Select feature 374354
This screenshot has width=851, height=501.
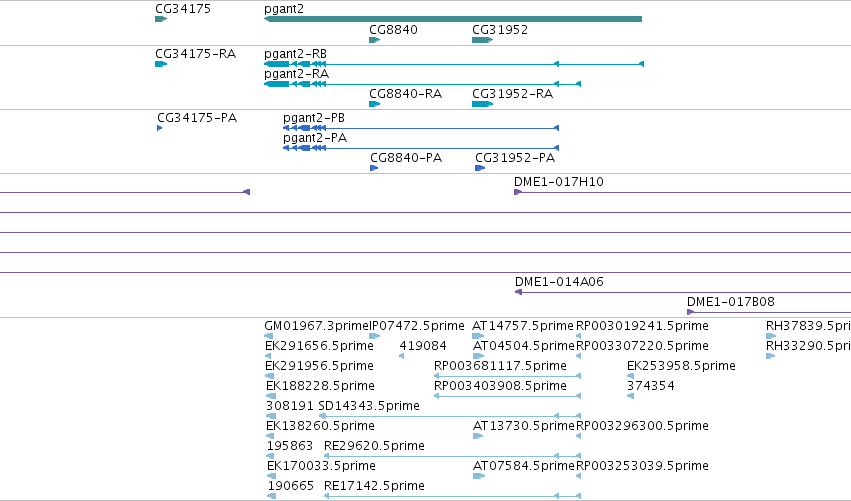tap(630, 396)
